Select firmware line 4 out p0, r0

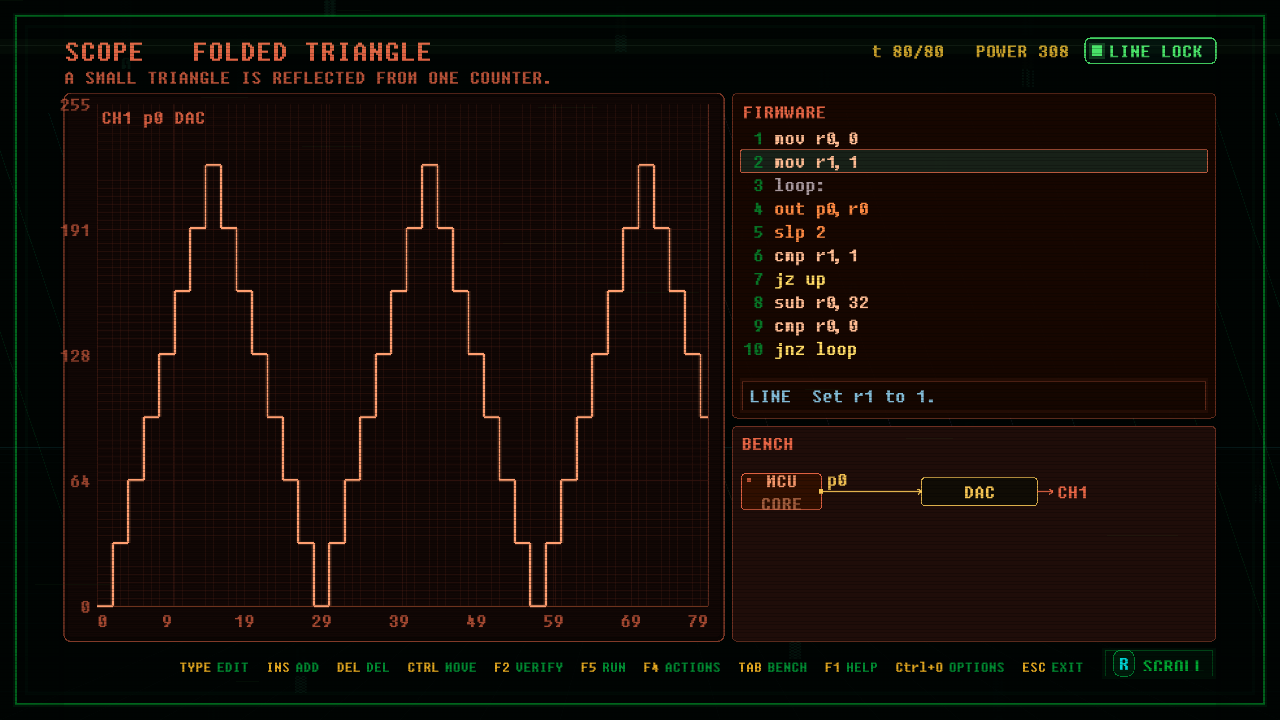point(974,209)
